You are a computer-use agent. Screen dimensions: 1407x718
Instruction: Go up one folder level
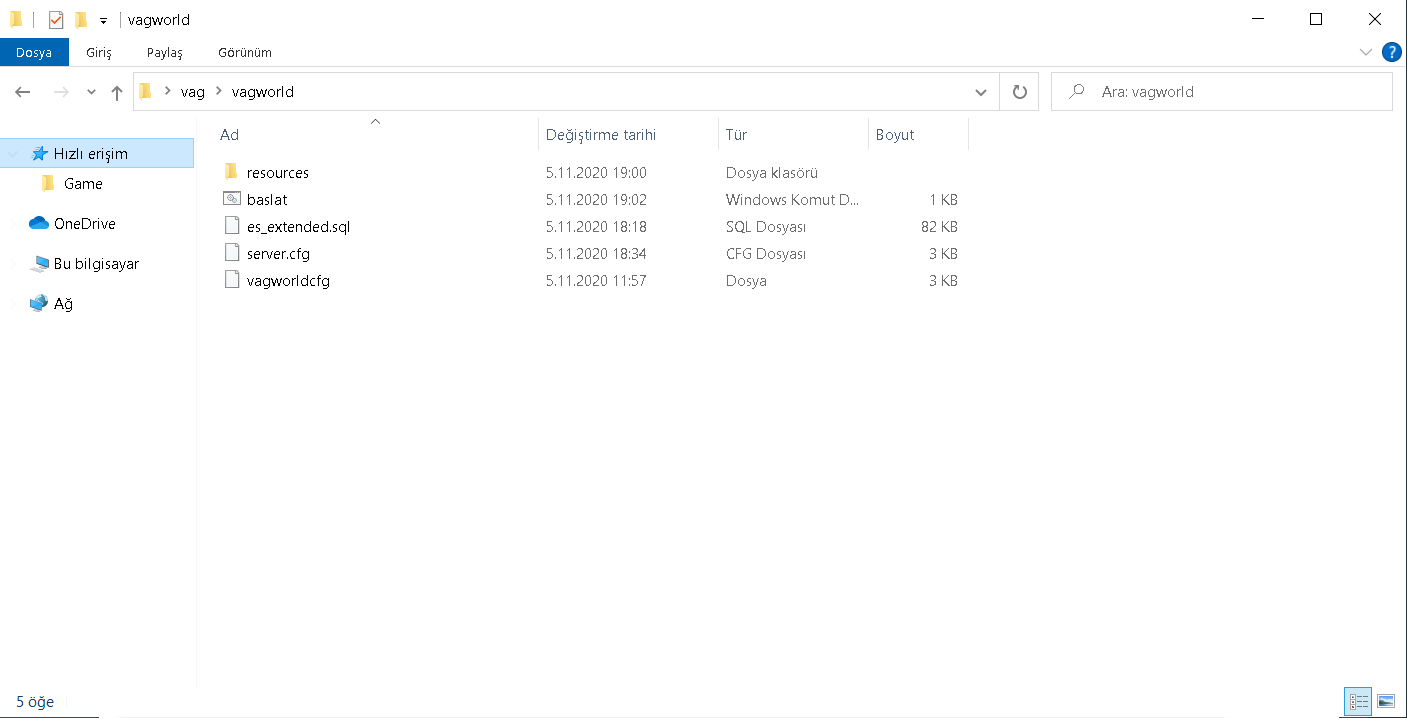click(x=117, y=92)
